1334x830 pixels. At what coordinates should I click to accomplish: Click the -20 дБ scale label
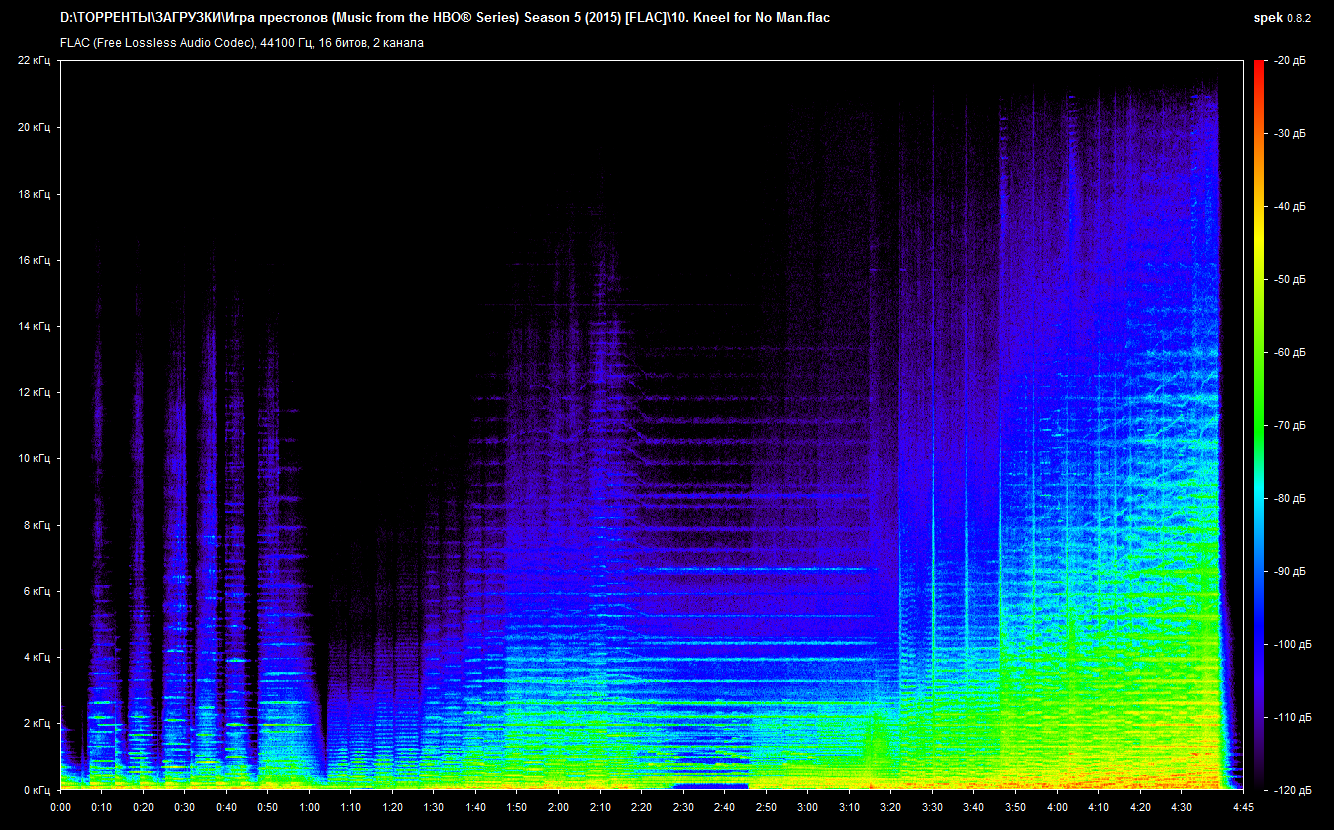(1289, 61)
